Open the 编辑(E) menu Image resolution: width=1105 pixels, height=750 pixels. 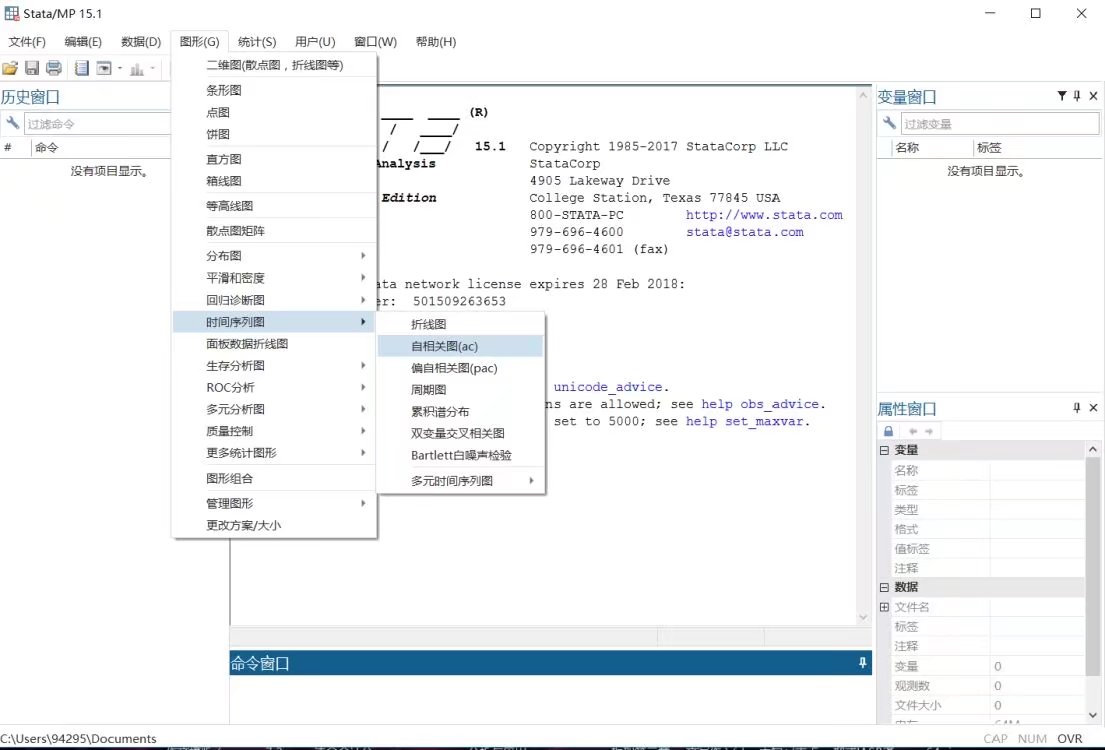82,42
